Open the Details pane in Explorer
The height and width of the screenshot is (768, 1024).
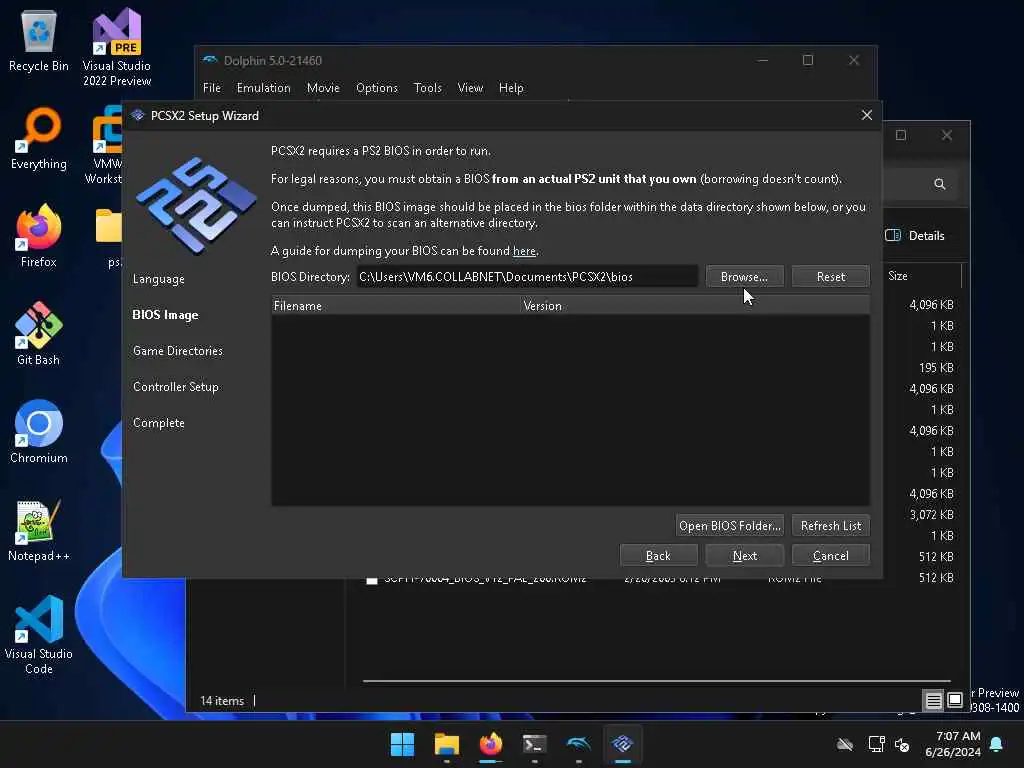pyautogui.click(x=915, y=236)
